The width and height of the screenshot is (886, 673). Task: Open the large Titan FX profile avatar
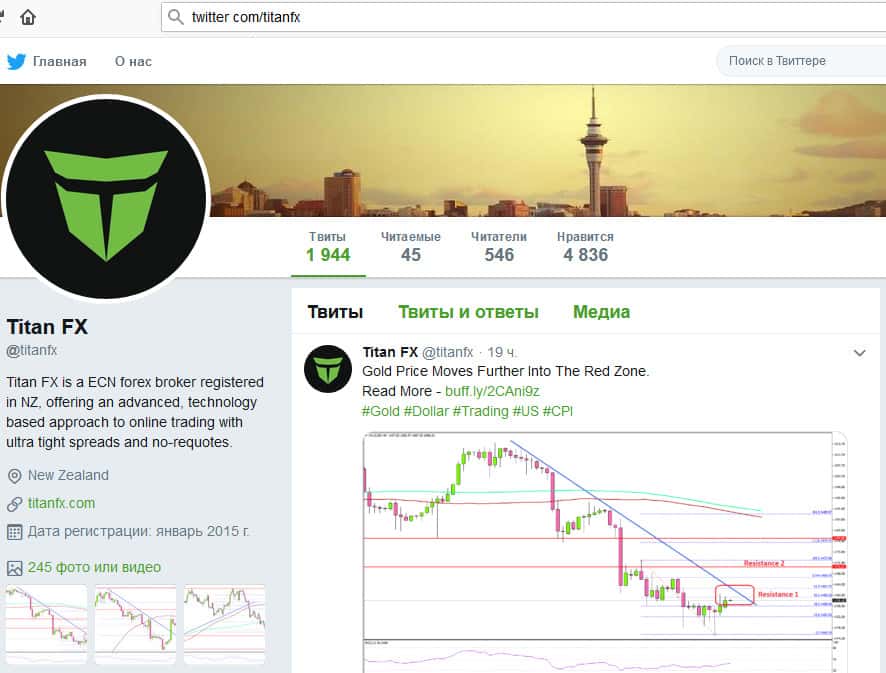[x=106, y=197]
